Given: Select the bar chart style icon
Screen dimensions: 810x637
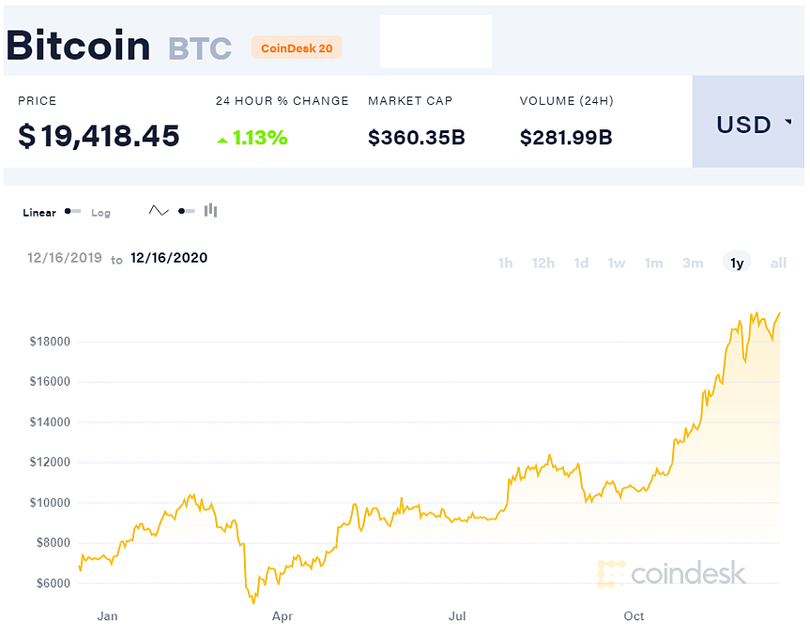Looking at the screenshot, I should 210,210.
